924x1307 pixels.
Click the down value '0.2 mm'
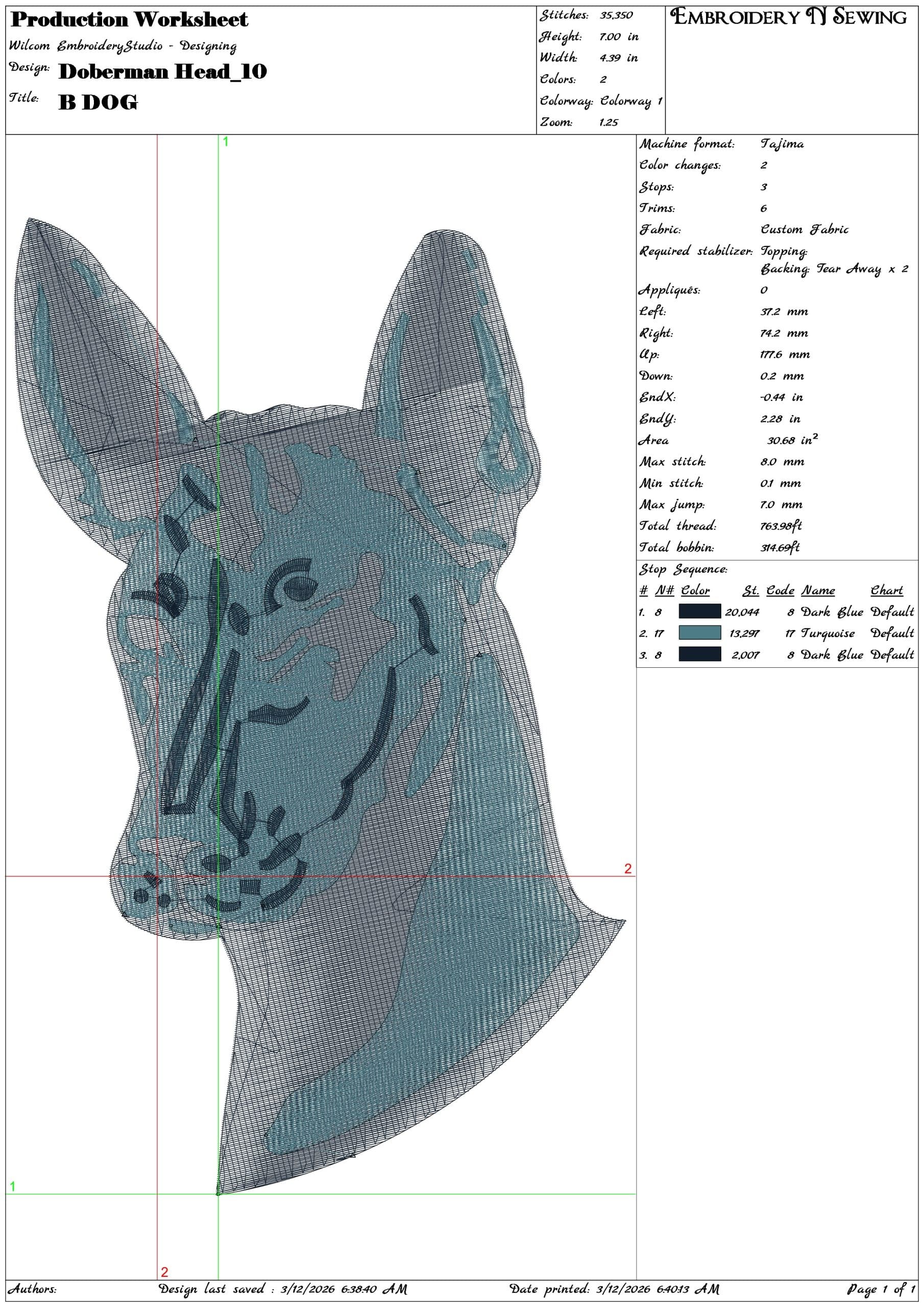(x=782, y=376)
